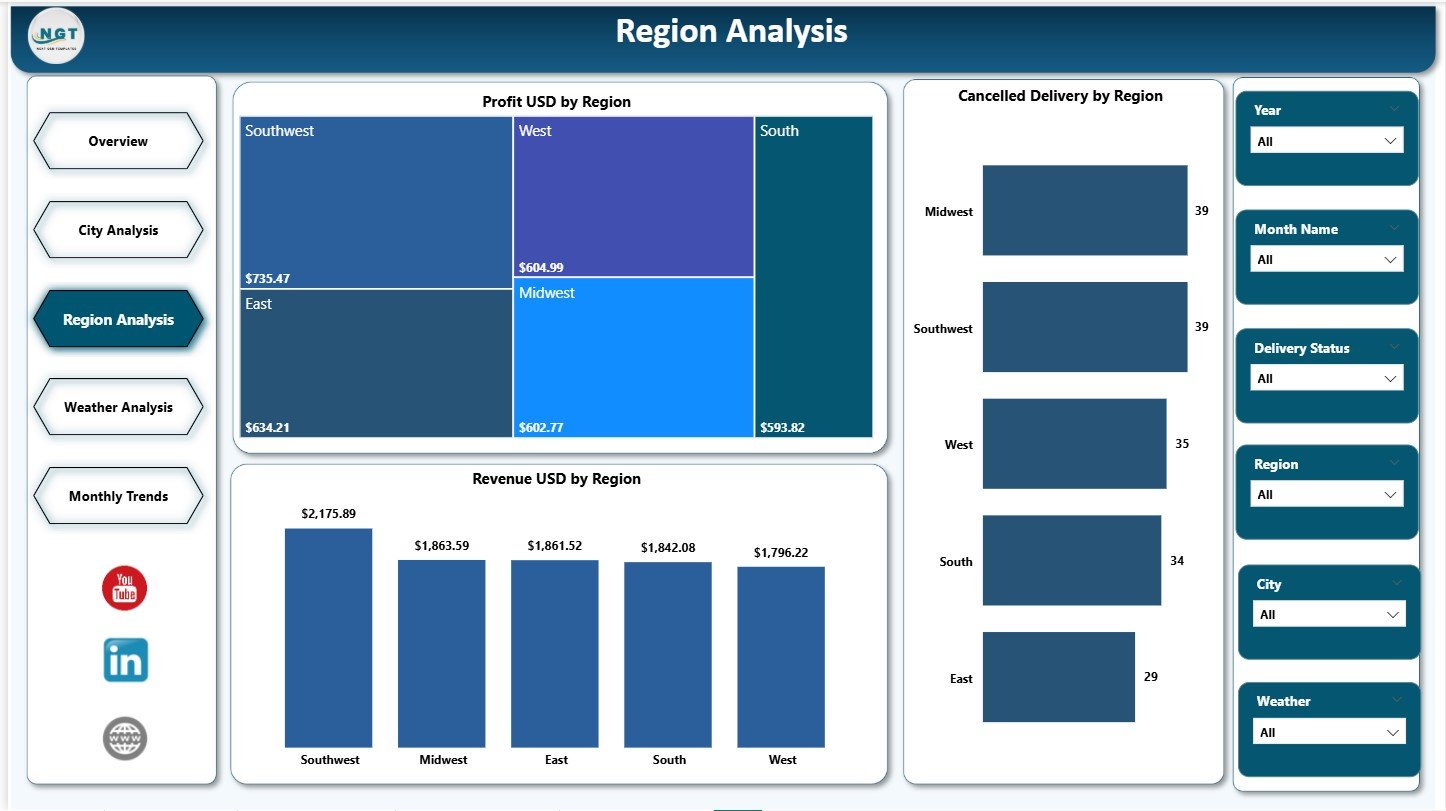This screenshot has width=1446, height=811.
Task: Navigate to the Overview page
Action: (x=118, y=141)
